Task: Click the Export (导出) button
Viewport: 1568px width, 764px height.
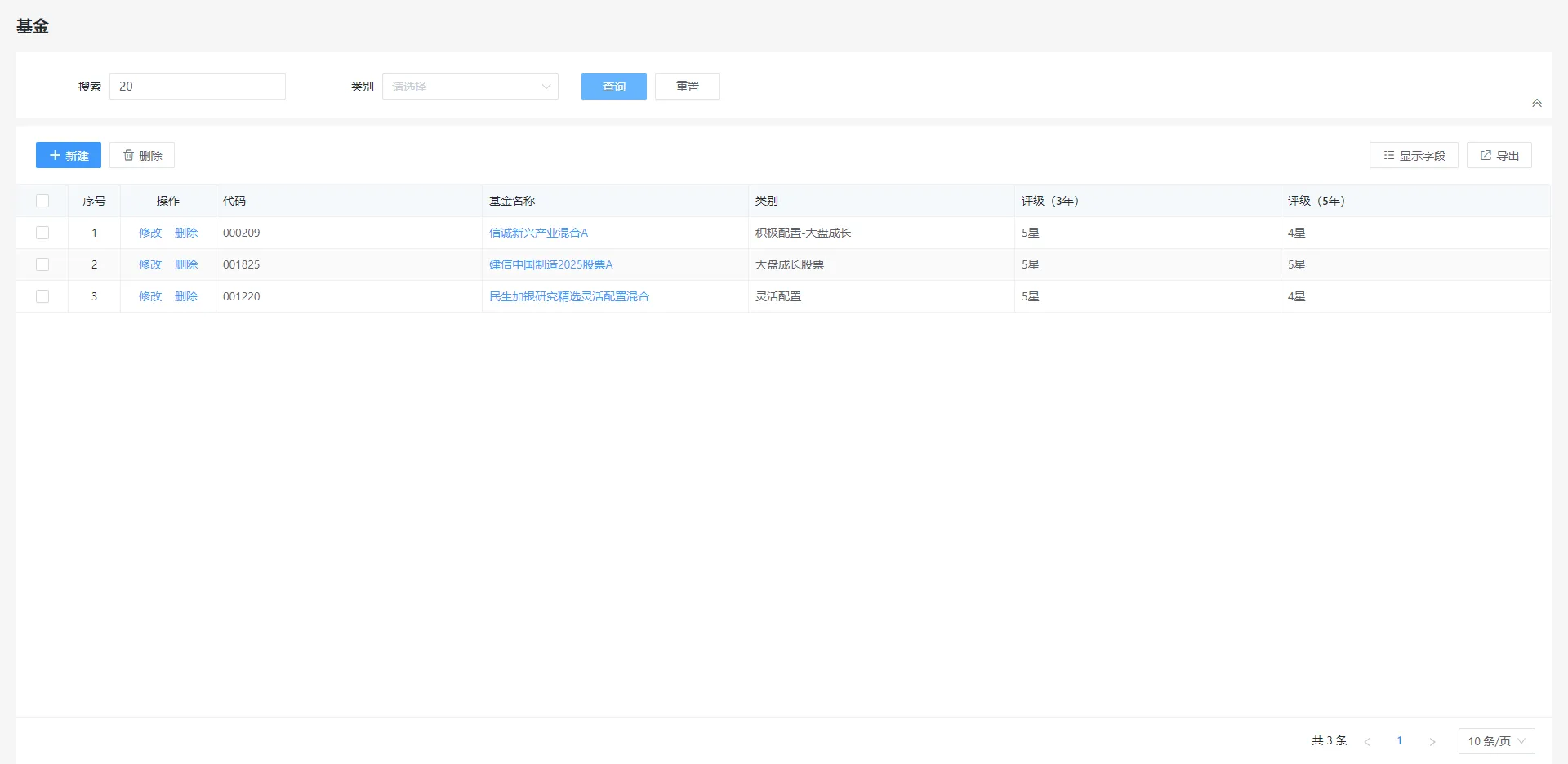Action: click(1499, 155)
